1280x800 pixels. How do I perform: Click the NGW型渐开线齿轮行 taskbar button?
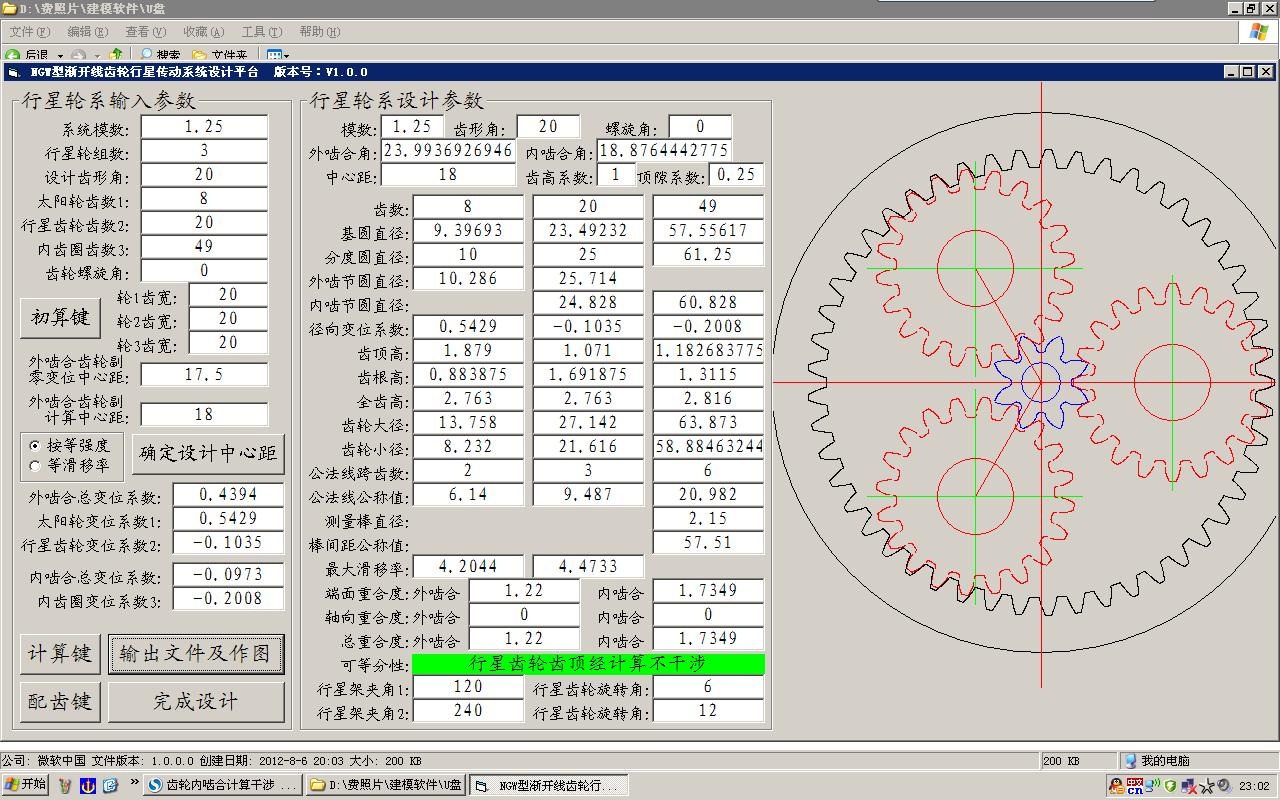549,786
